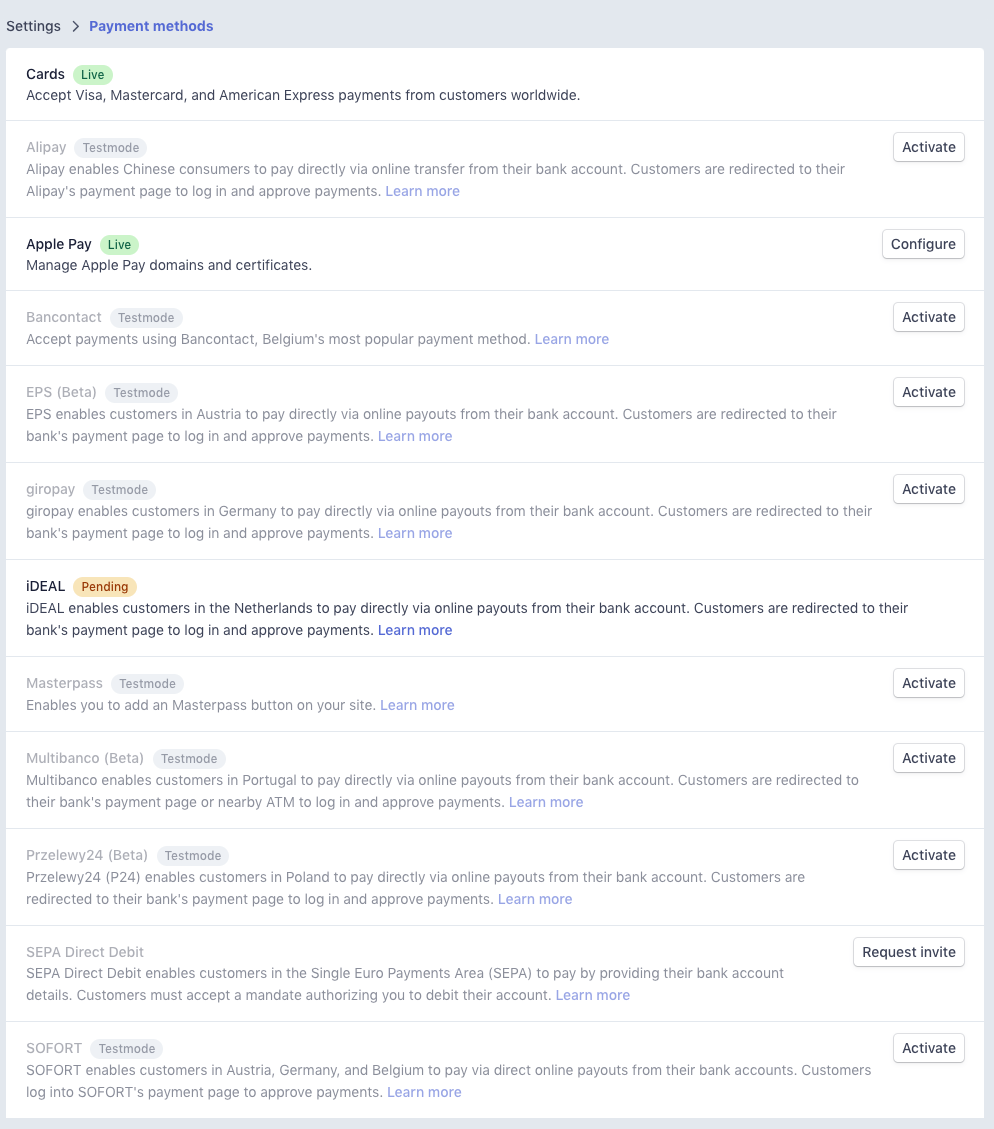Viewport: 994px width, 1129px height.
Task: Select the Payment methods breadcrumb item
Action: coord(151,26)
